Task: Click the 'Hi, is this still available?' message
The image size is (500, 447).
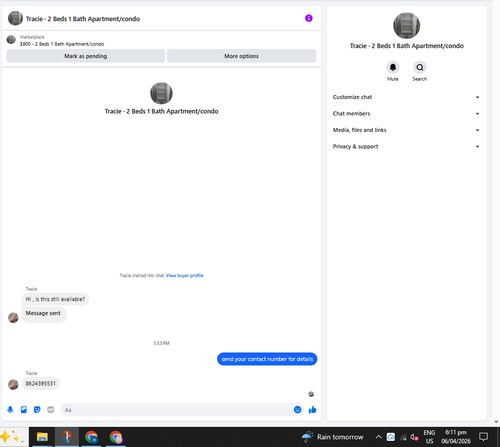Action: [x=55, y=299]
